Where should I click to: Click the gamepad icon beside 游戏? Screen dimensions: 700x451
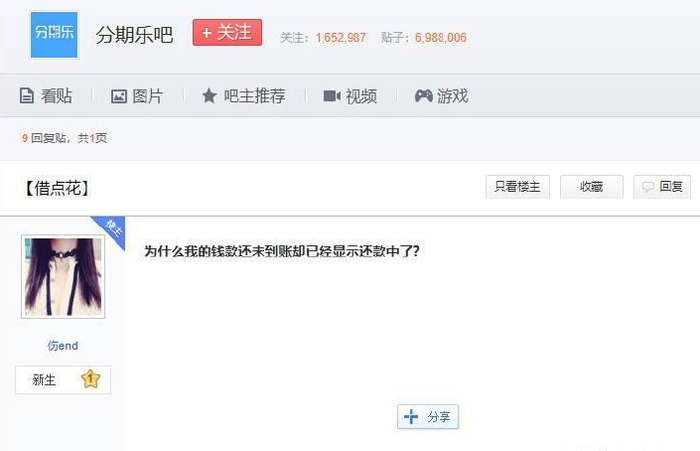(423, 96)
